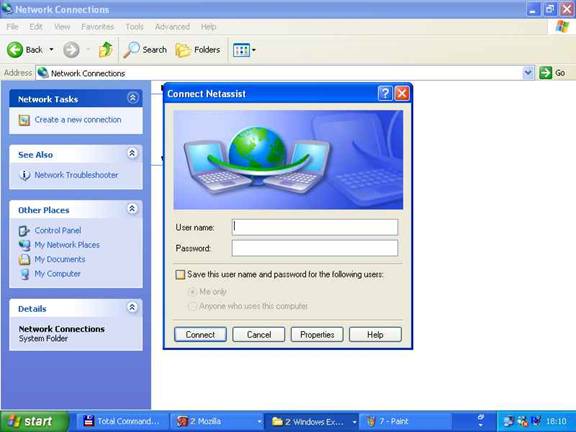Screen dimensions: 576x432
Task: Open the Search pane
Action: pyautogui.click(x=145, y=50)
